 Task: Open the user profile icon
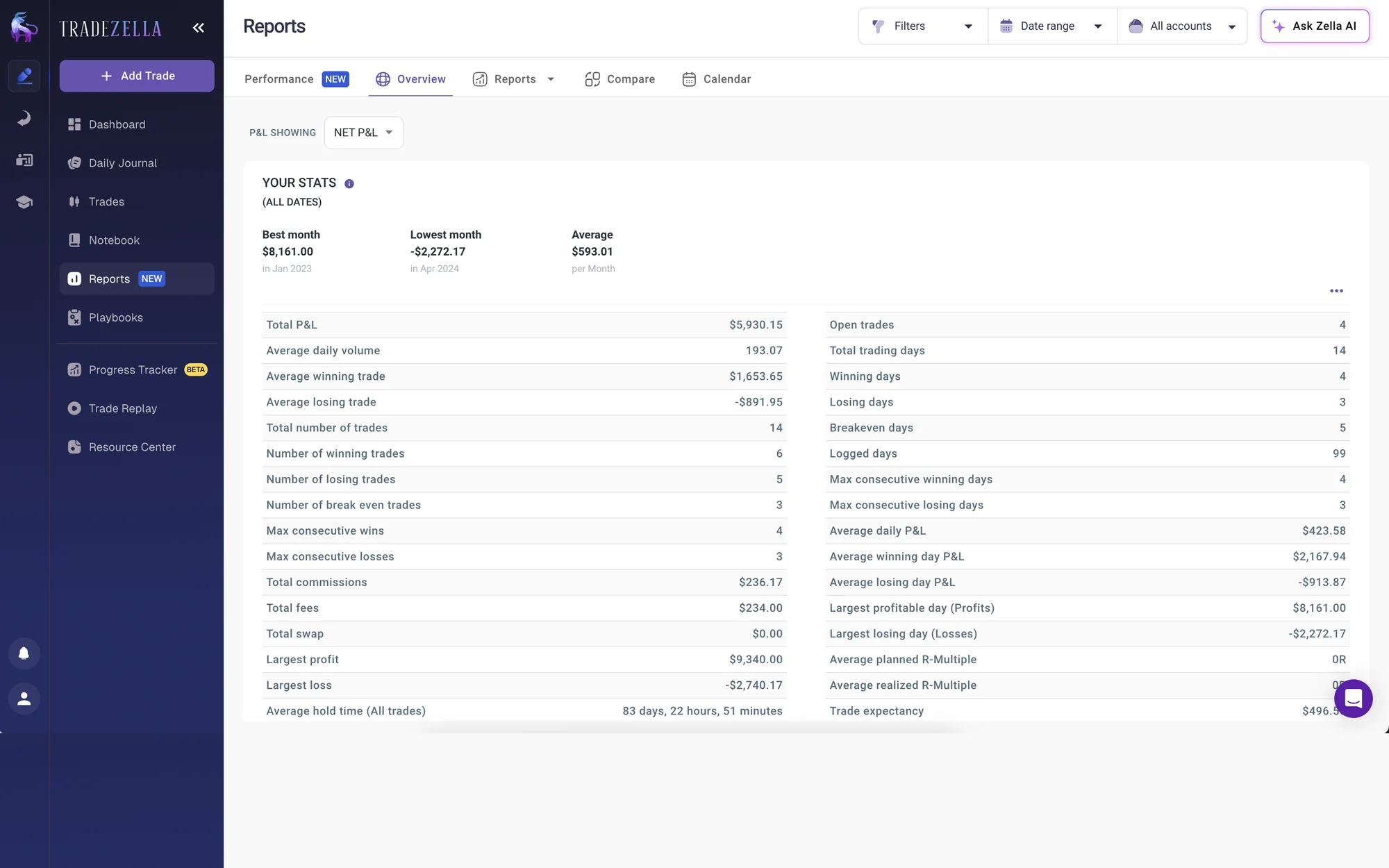[24, 699]
